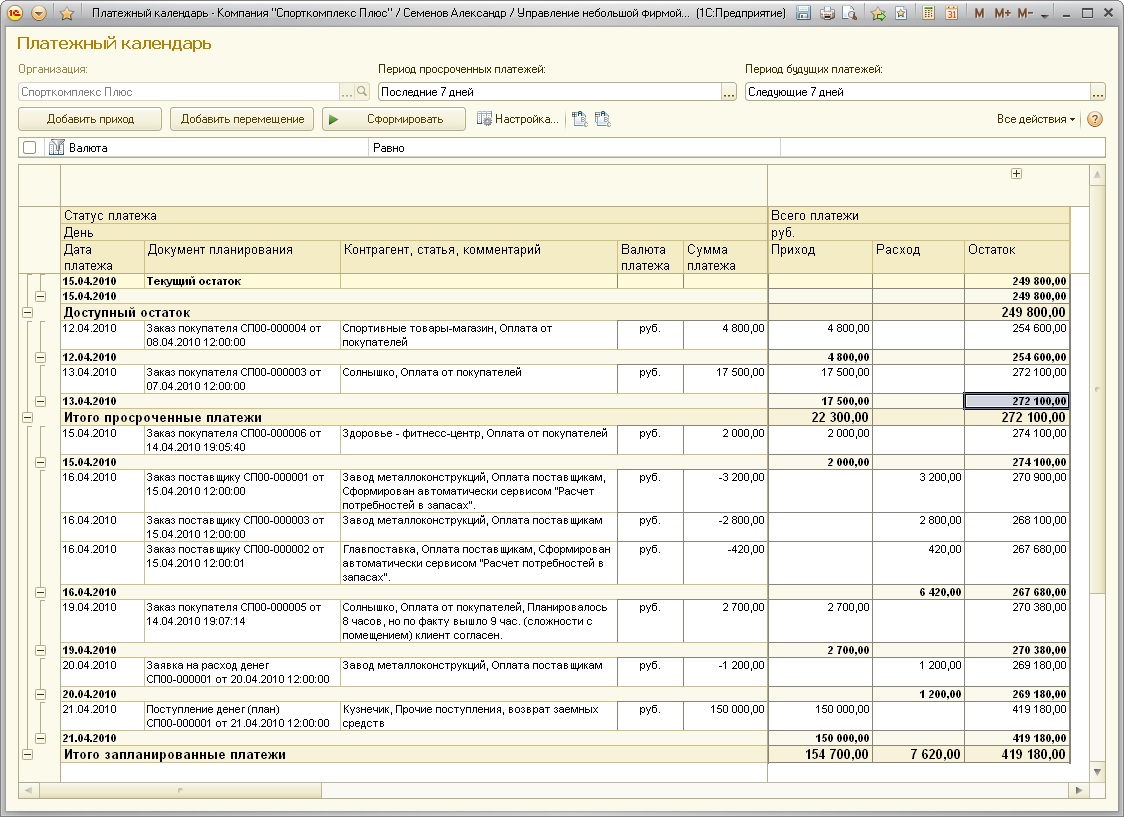Print the report using the printer icon
The height and width of the screenshot is (817, 1124).
[827, 14]
